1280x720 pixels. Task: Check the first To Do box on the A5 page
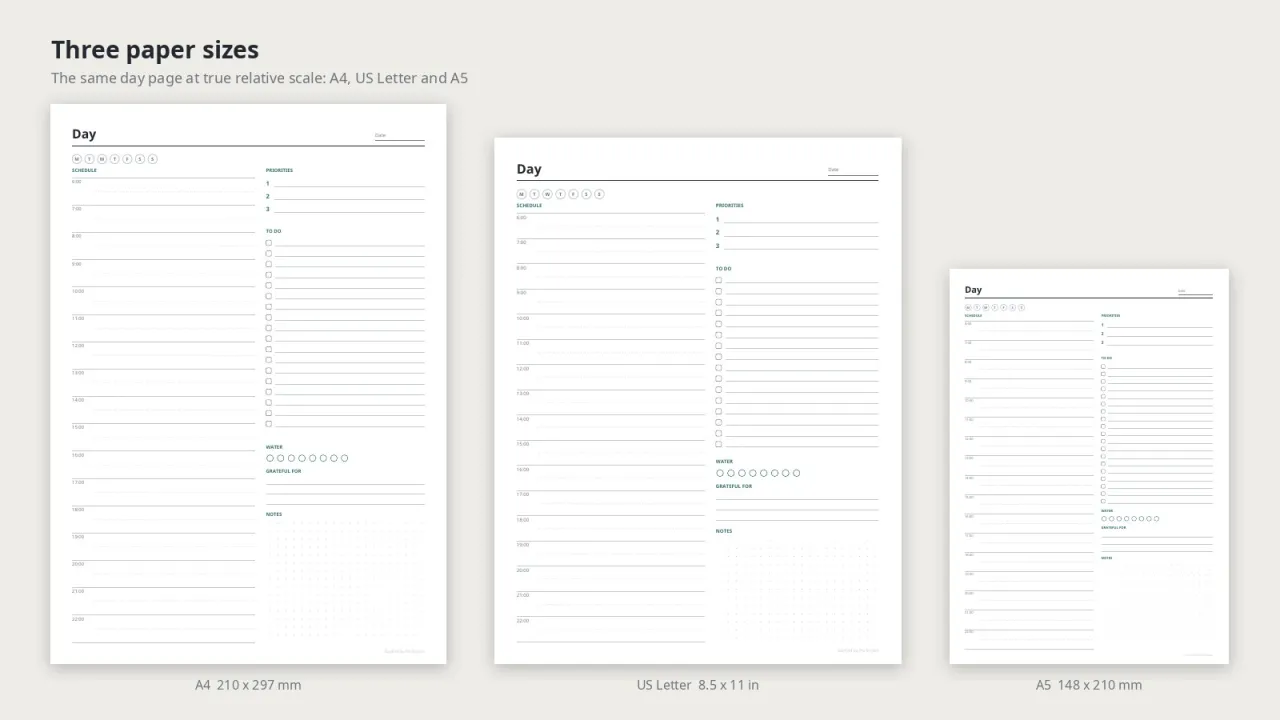(x=1103, y=366)
